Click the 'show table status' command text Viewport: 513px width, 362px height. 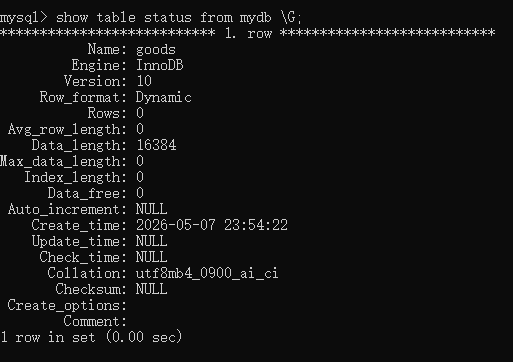tap(124, 17)
